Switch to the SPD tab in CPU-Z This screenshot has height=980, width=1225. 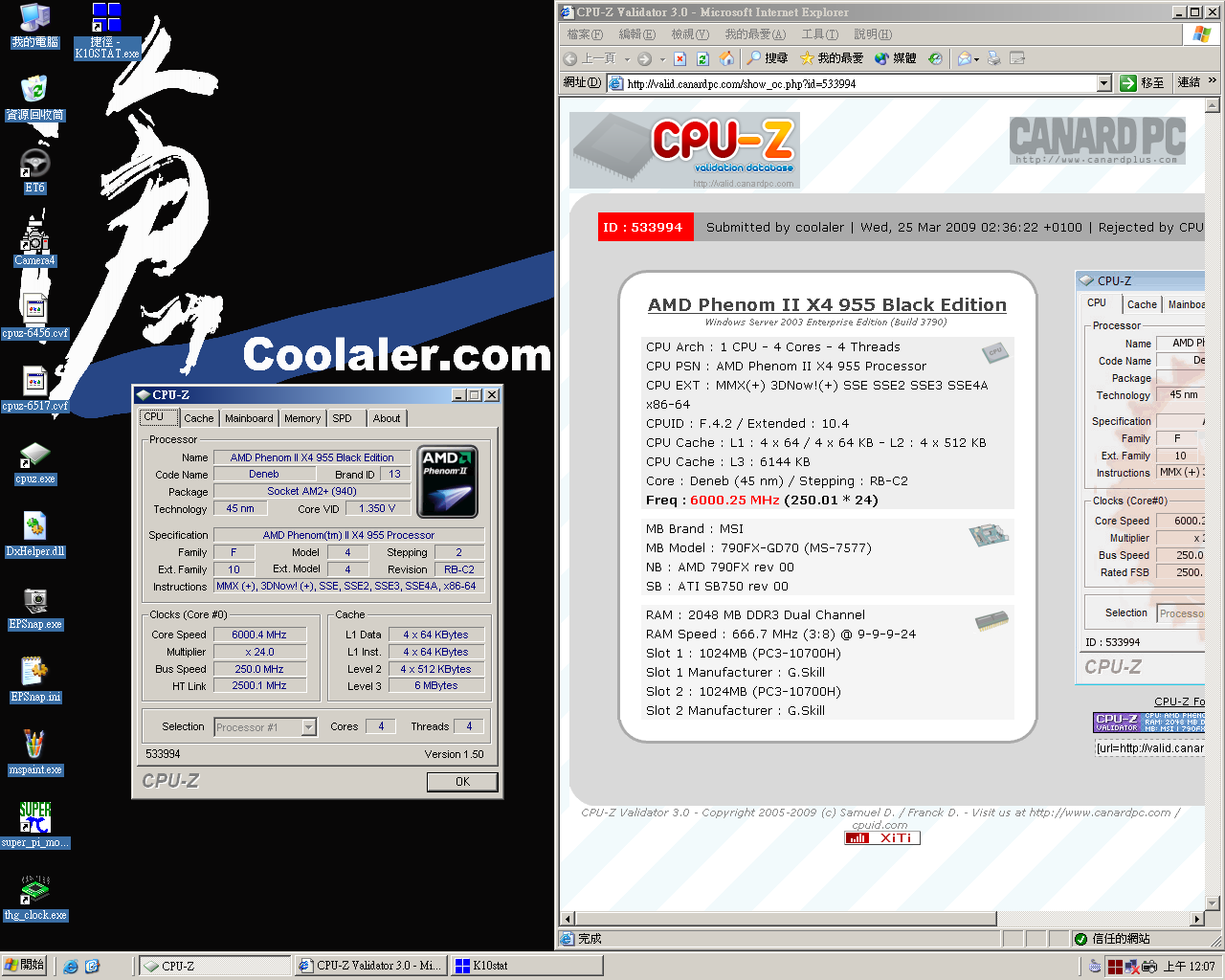pyautogui.click(x=343, y=418)
